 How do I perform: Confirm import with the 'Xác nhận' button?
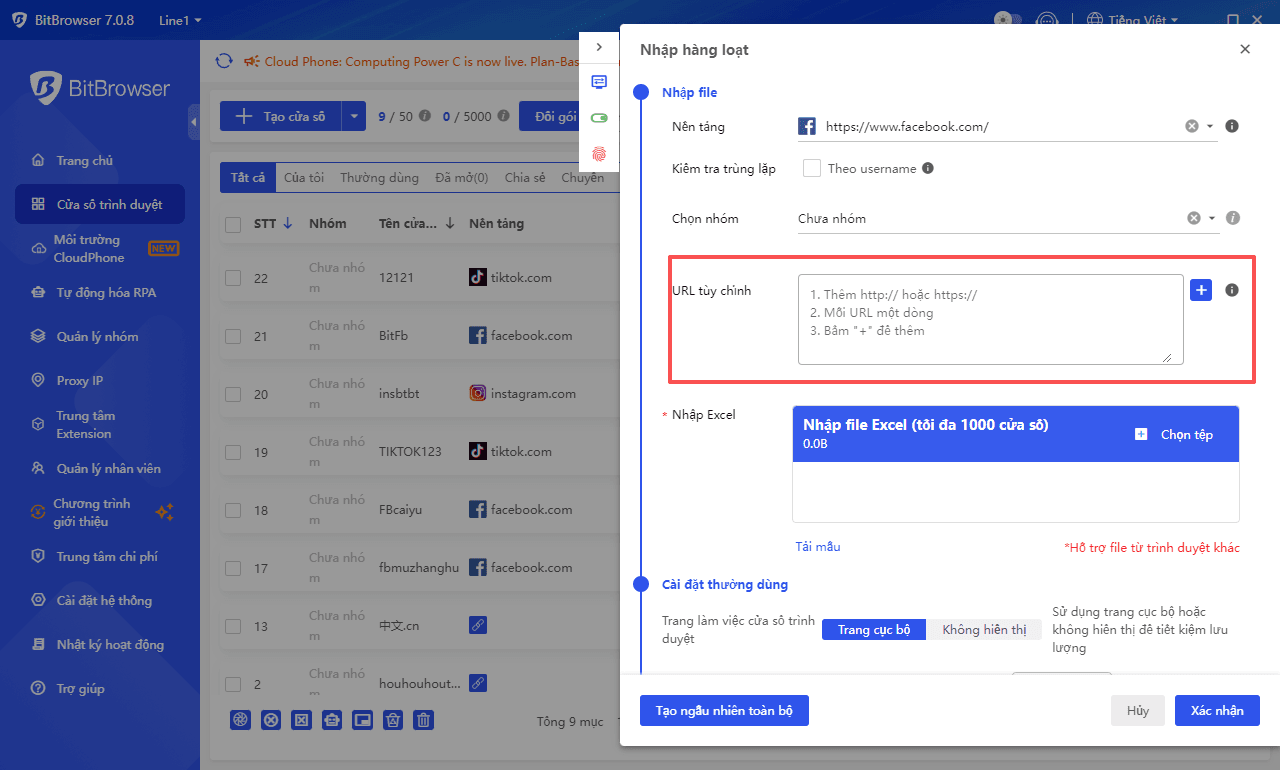pos(1217,710)
